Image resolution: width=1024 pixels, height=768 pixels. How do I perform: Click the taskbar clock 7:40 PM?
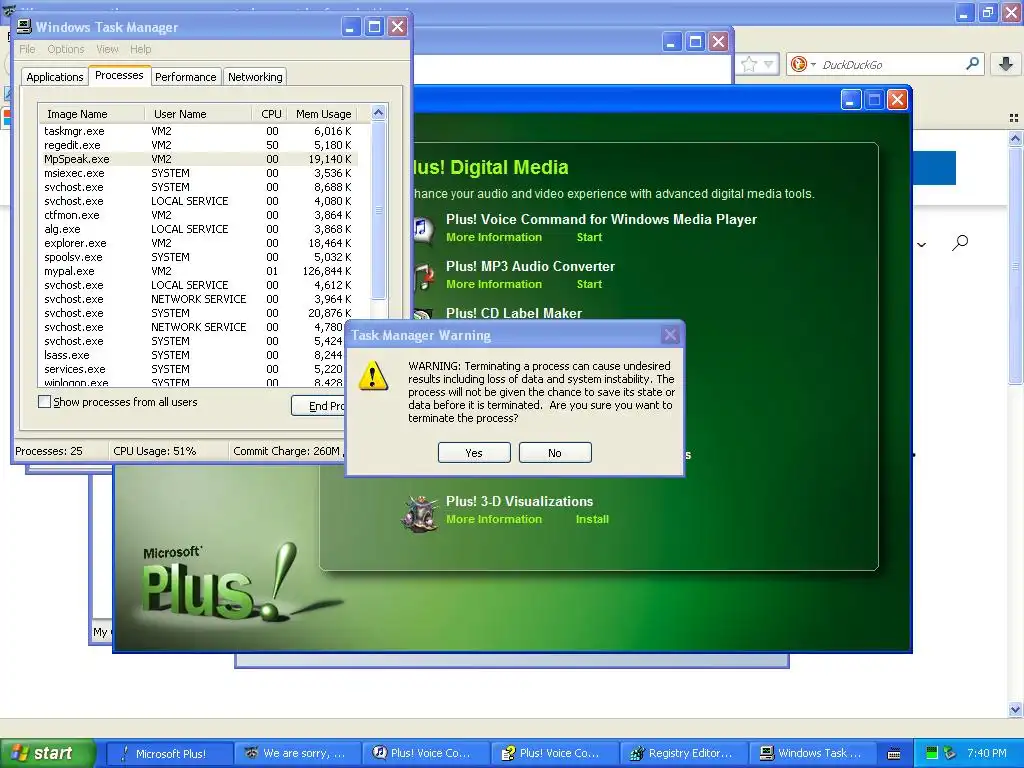point(987,753)
